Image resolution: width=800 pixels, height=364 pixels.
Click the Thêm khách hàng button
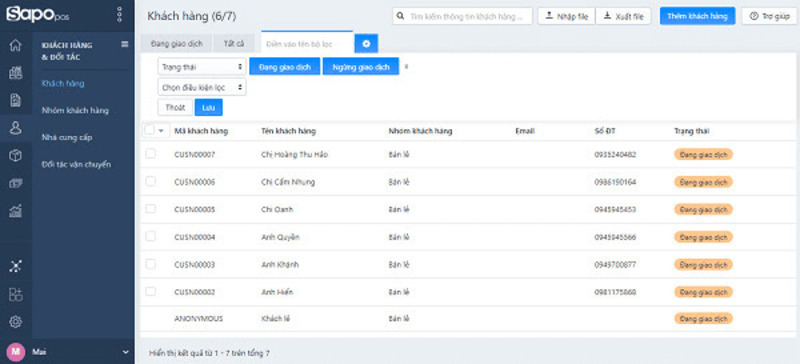(x=697, y=16)
